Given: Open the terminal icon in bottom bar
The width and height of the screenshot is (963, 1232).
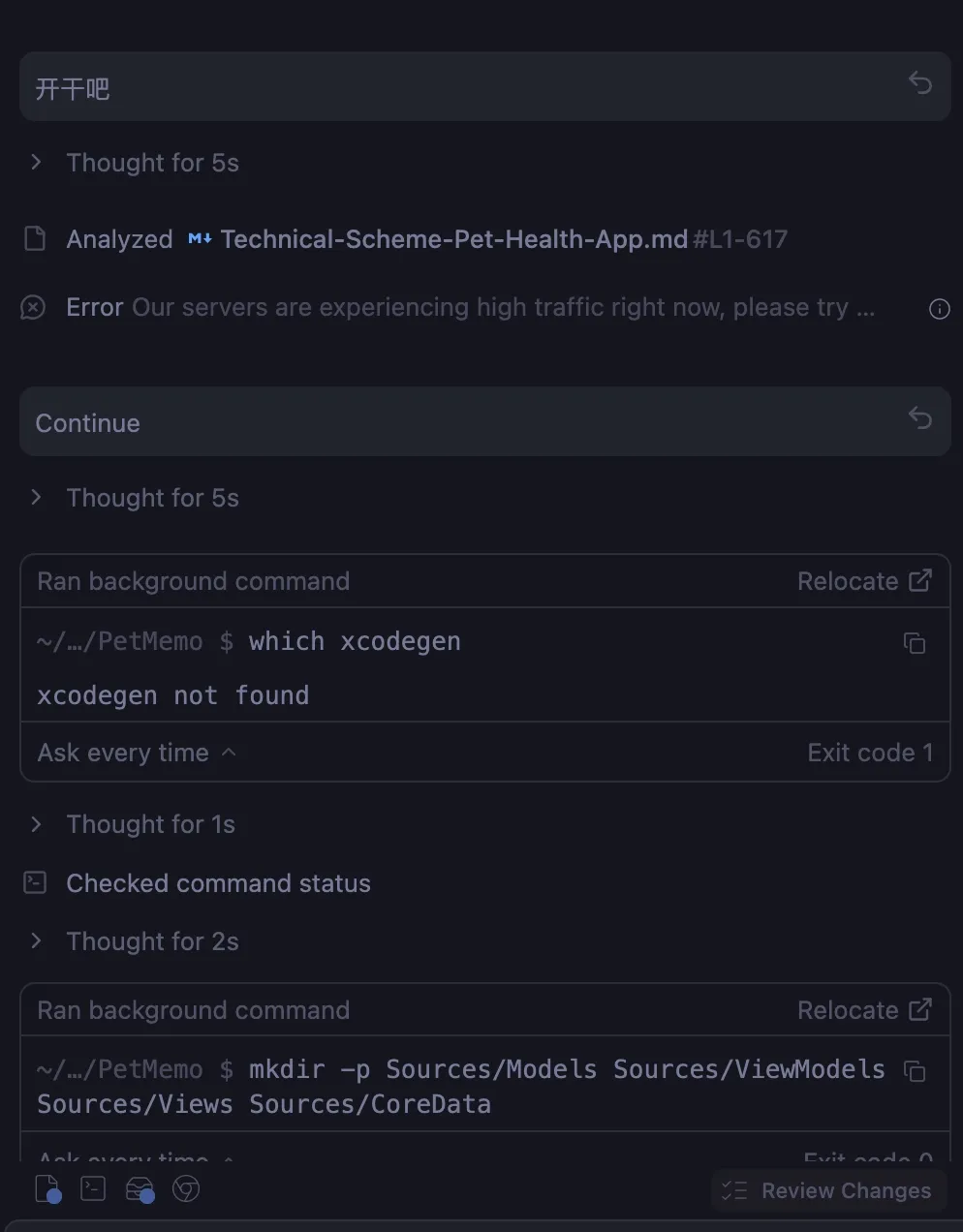Looking at the screenshot, I should [x=93, y=1188].
